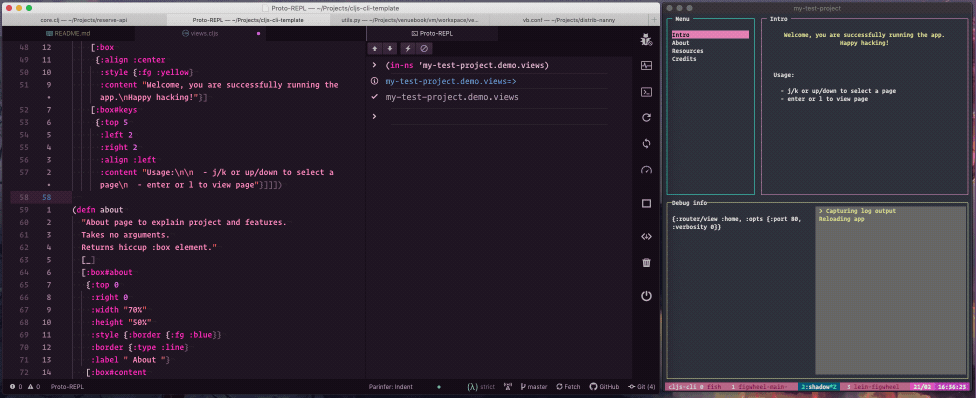This screenshot has height=398, width=976.
Task: Toggle the lambda strict mode indicator
Action: [482, 387]
